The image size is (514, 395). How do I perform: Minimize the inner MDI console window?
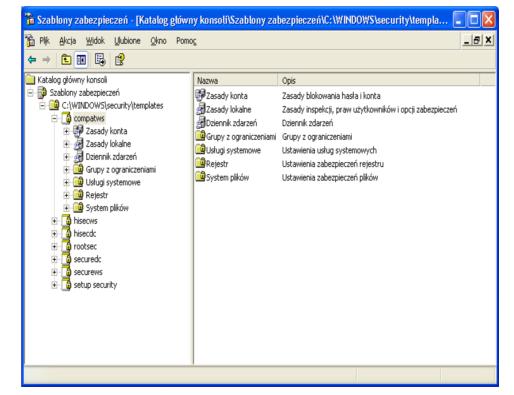point(466,40)
